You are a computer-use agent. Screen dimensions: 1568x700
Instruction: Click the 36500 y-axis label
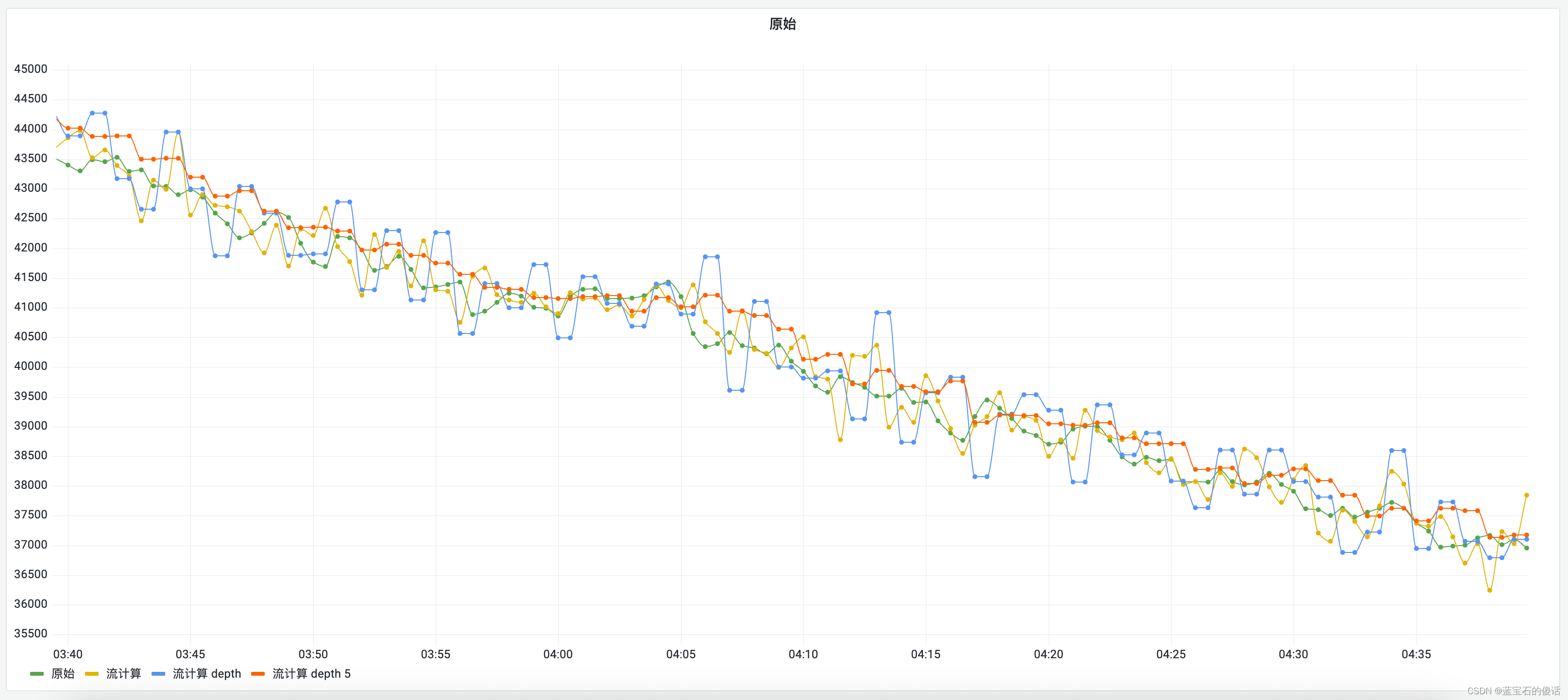(31, 574)
